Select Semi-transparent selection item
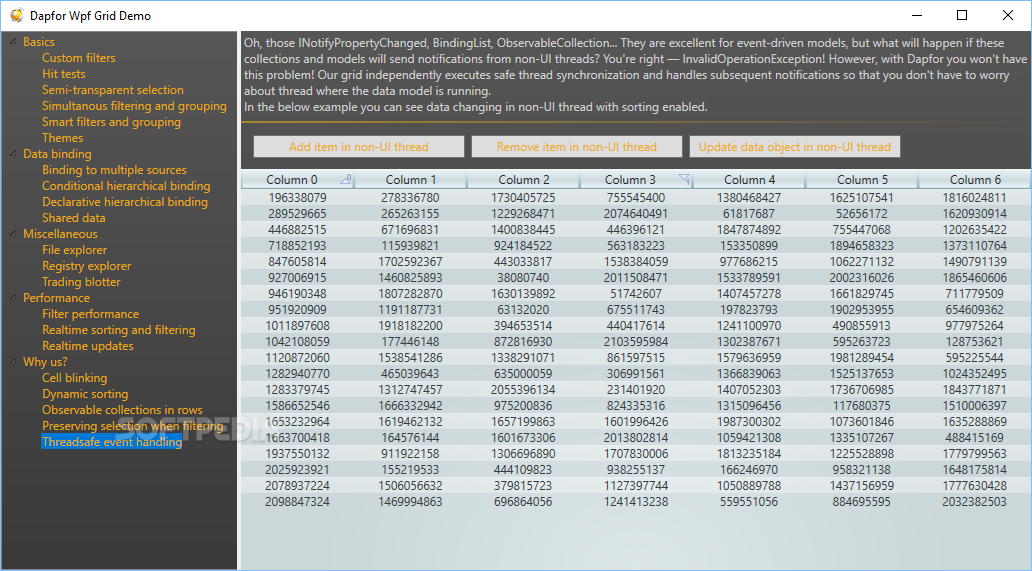The width and height of the screenshot is (1032, 571). (x=113, y=89)
